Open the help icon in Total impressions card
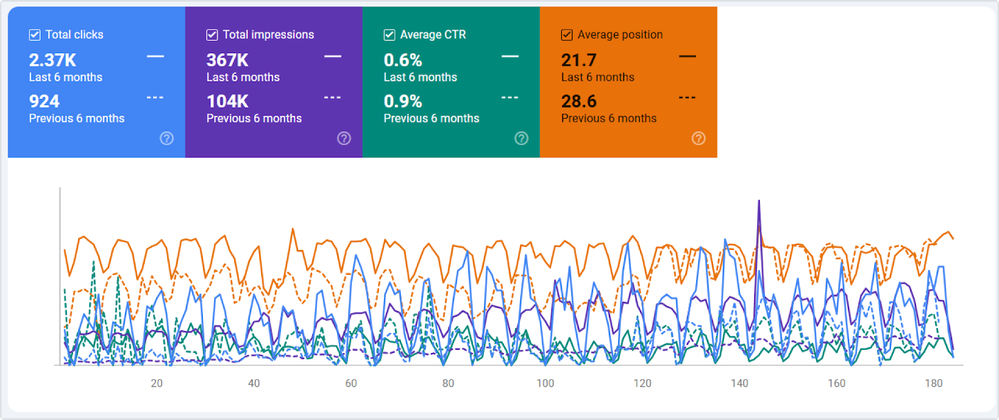Image resolution: width=999 pixels, height=420 pixels. 344,139
